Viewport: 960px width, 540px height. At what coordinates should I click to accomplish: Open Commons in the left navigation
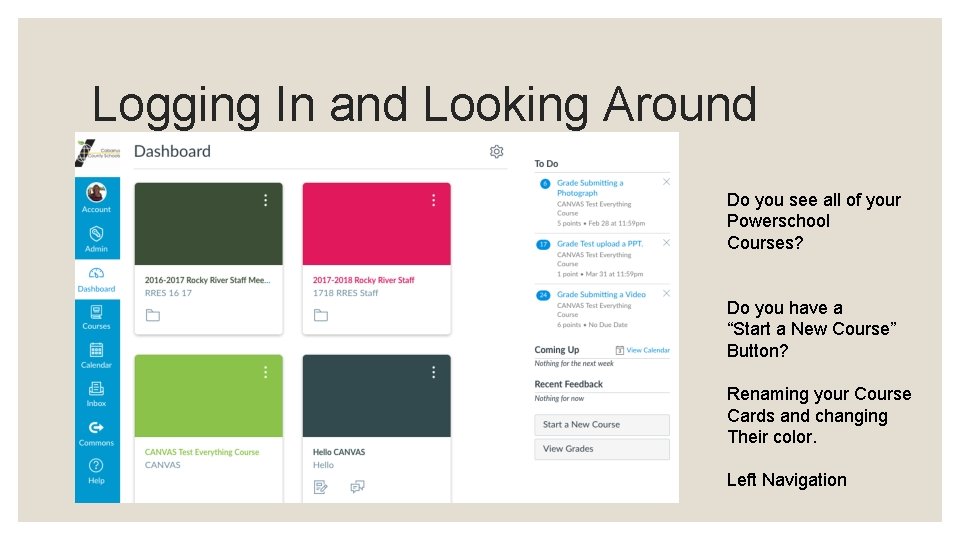(97, 433)
